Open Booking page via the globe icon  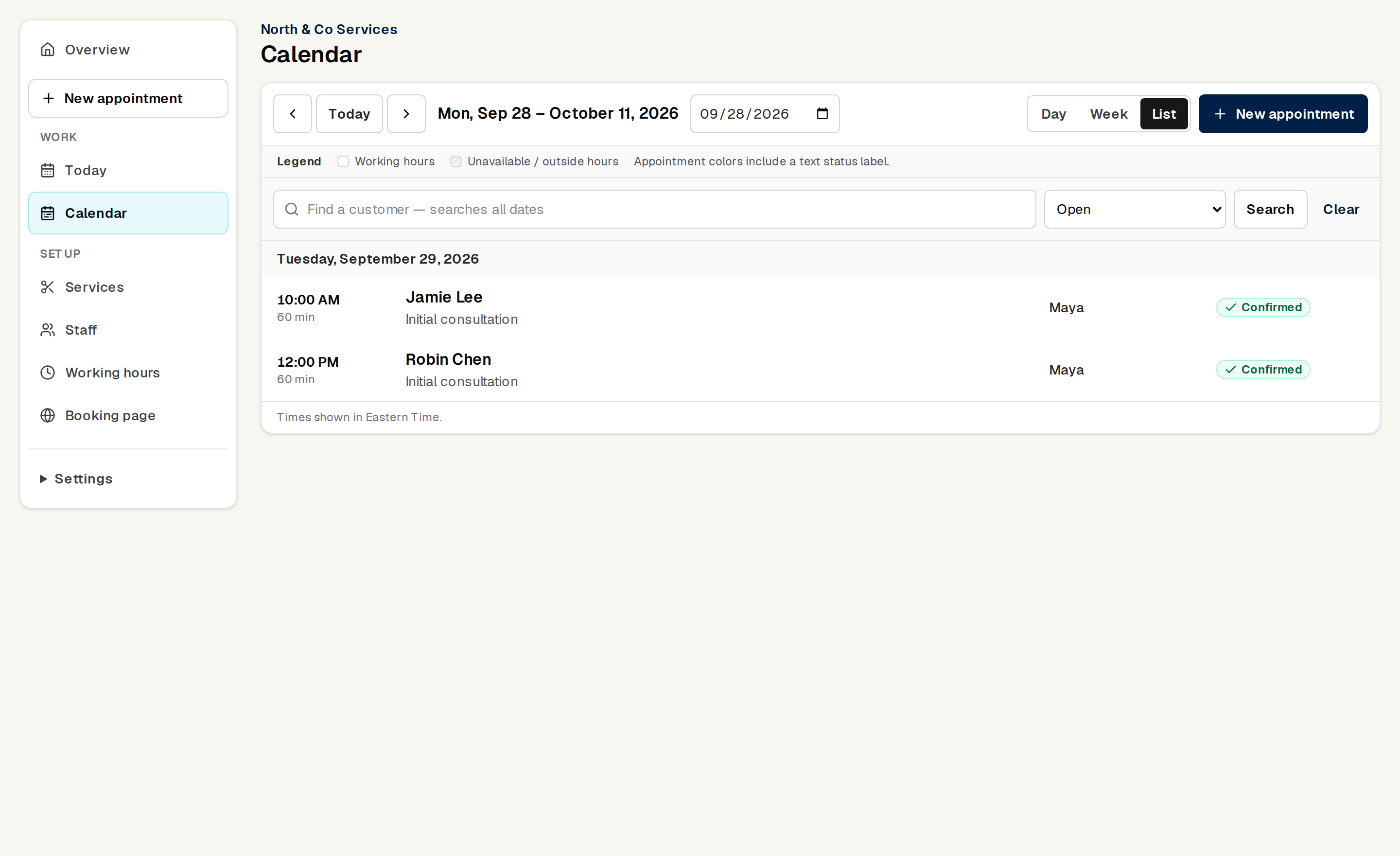point(48,415)
